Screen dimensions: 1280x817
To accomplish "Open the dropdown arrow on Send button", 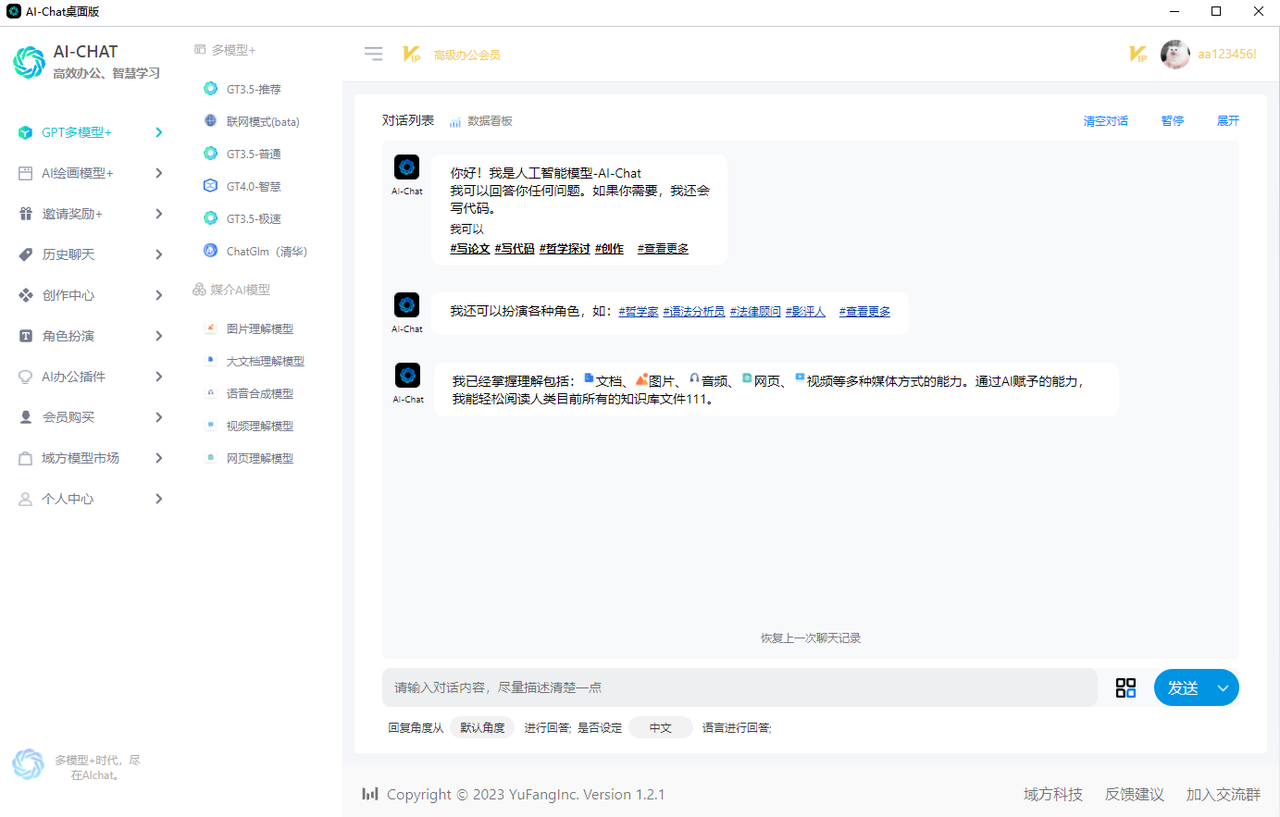I will click(x=1223, y=688).
